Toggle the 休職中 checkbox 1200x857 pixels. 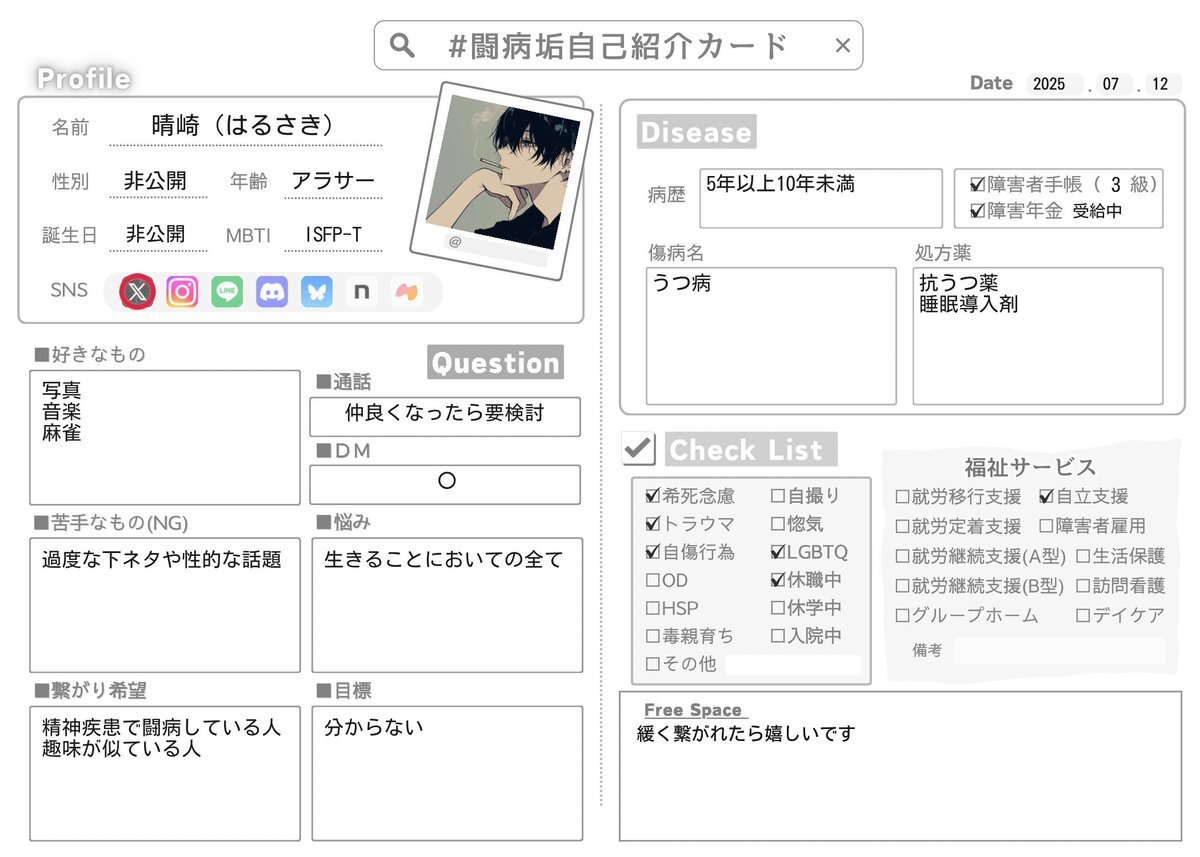(x=778, y=579)
